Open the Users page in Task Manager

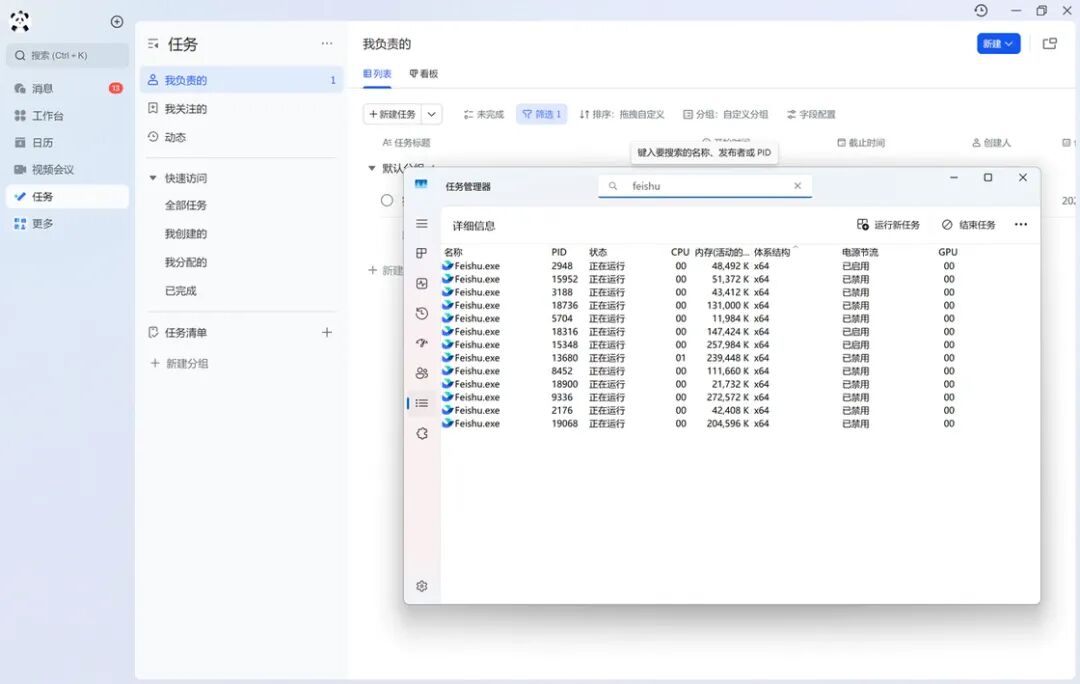tap(422, 373)
